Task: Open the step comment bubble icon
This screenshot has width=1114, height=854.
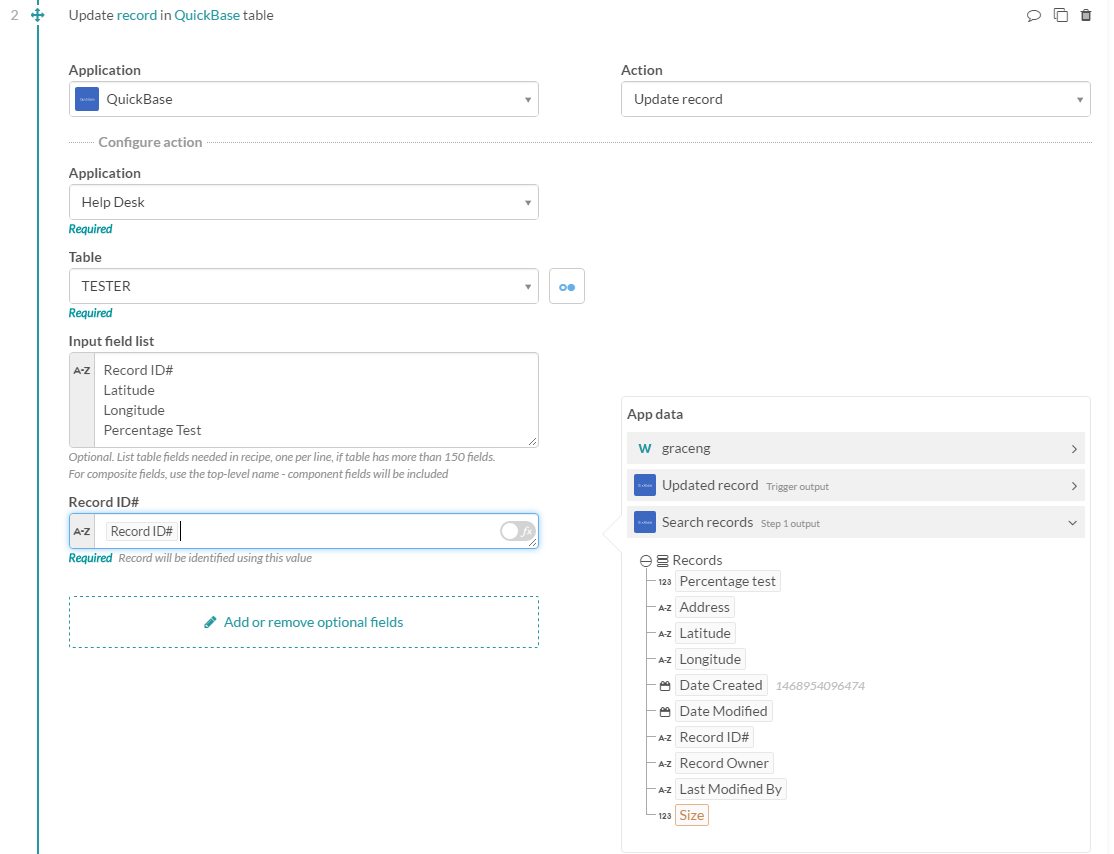Action: click(x=1034, y=15)
